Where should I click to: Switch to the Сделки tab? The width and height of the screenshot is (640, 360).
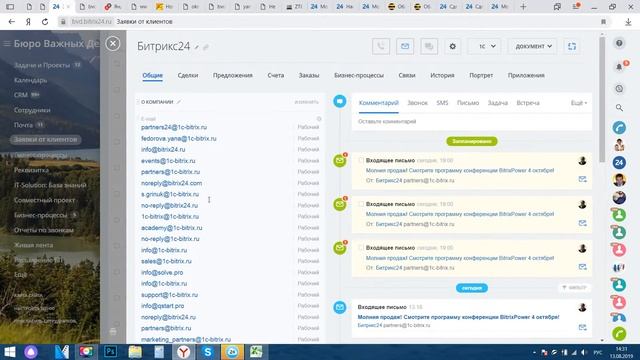pyautogui.click(x=188, y=76)
